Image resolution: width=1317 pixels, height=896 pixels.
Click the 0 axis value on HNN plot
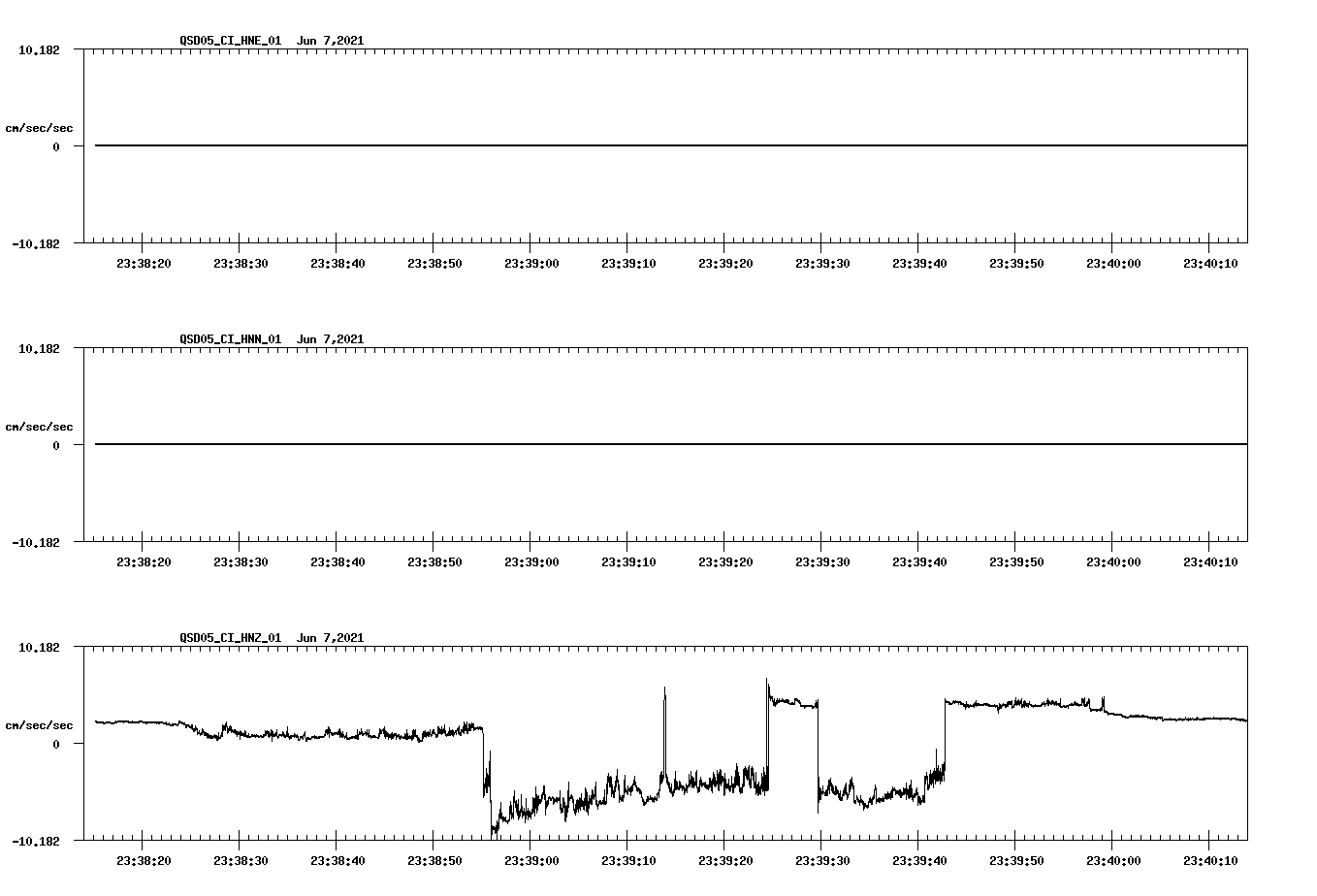[56, 445]
